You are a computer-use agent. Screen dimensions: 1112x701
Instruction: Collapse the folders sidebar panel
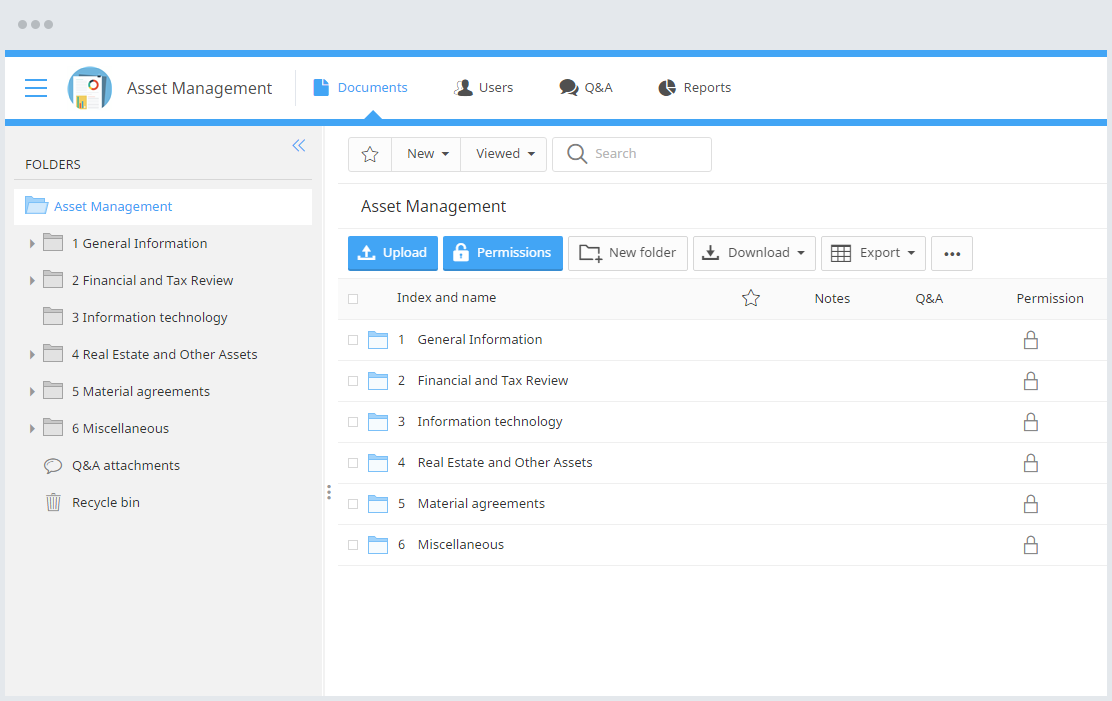pyautogui.click(x=298, y=146)
